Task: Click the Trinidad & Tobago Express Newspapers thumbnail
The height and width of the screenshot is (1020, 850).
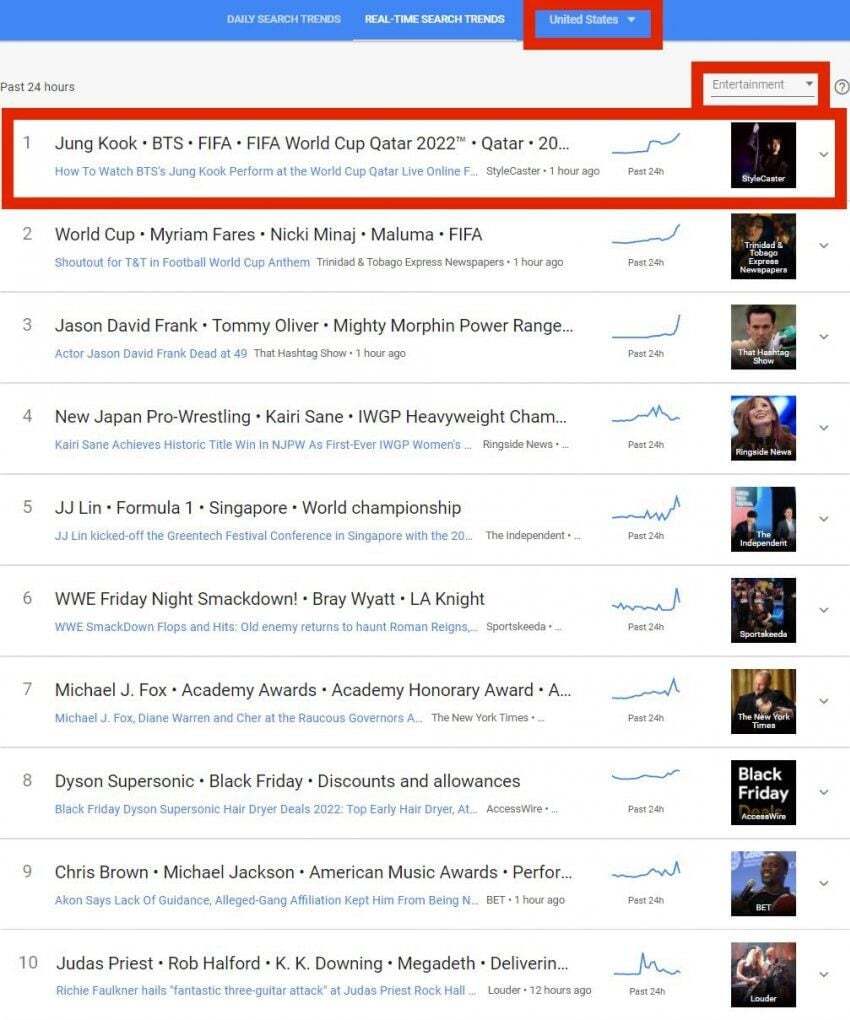Action: point(763,246)
